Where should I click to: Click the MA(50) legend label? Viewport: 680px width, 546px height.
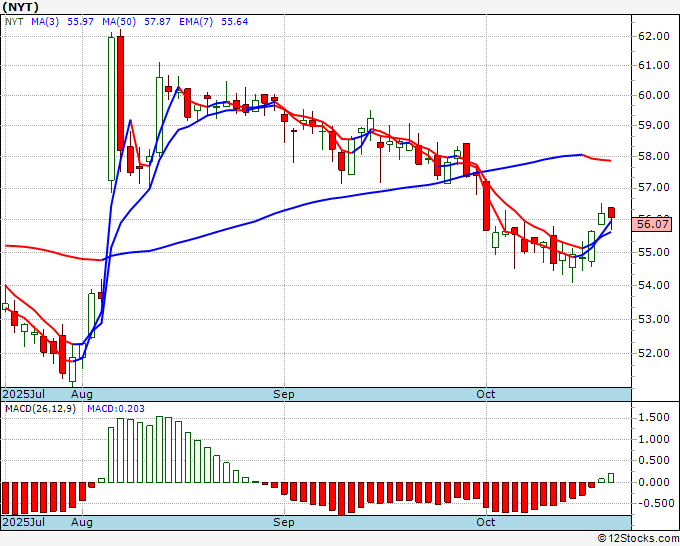click(x=119, y=22)
